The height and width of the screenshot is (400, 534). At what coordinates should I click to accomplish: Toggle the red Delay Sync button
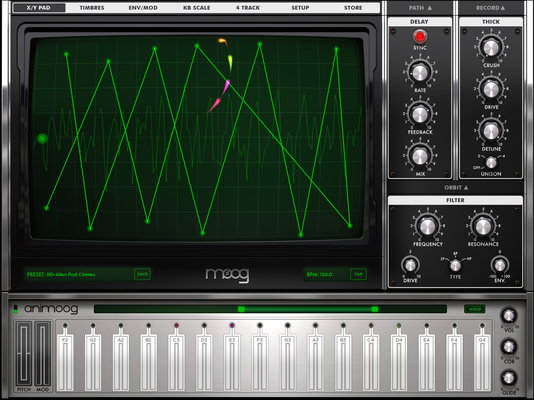coord(420,36)
